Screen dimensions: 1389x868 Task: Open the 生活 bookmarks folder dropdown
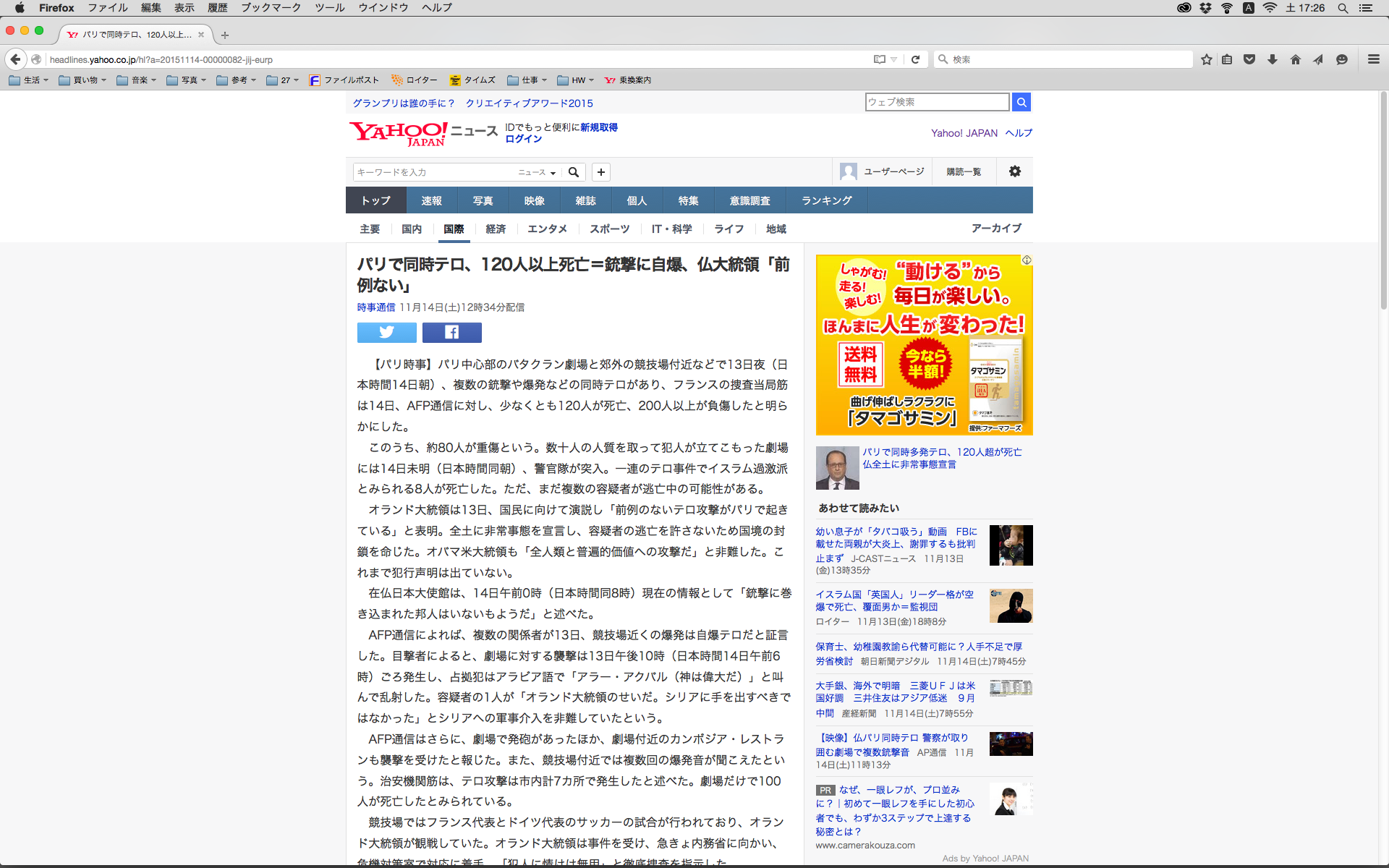[29, 80]
